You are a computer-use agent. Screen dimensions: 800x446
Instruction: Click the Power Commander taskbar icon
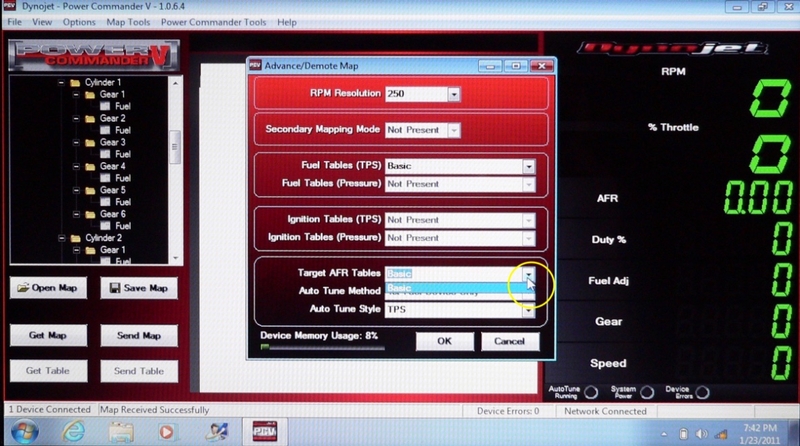coord(262,431)
